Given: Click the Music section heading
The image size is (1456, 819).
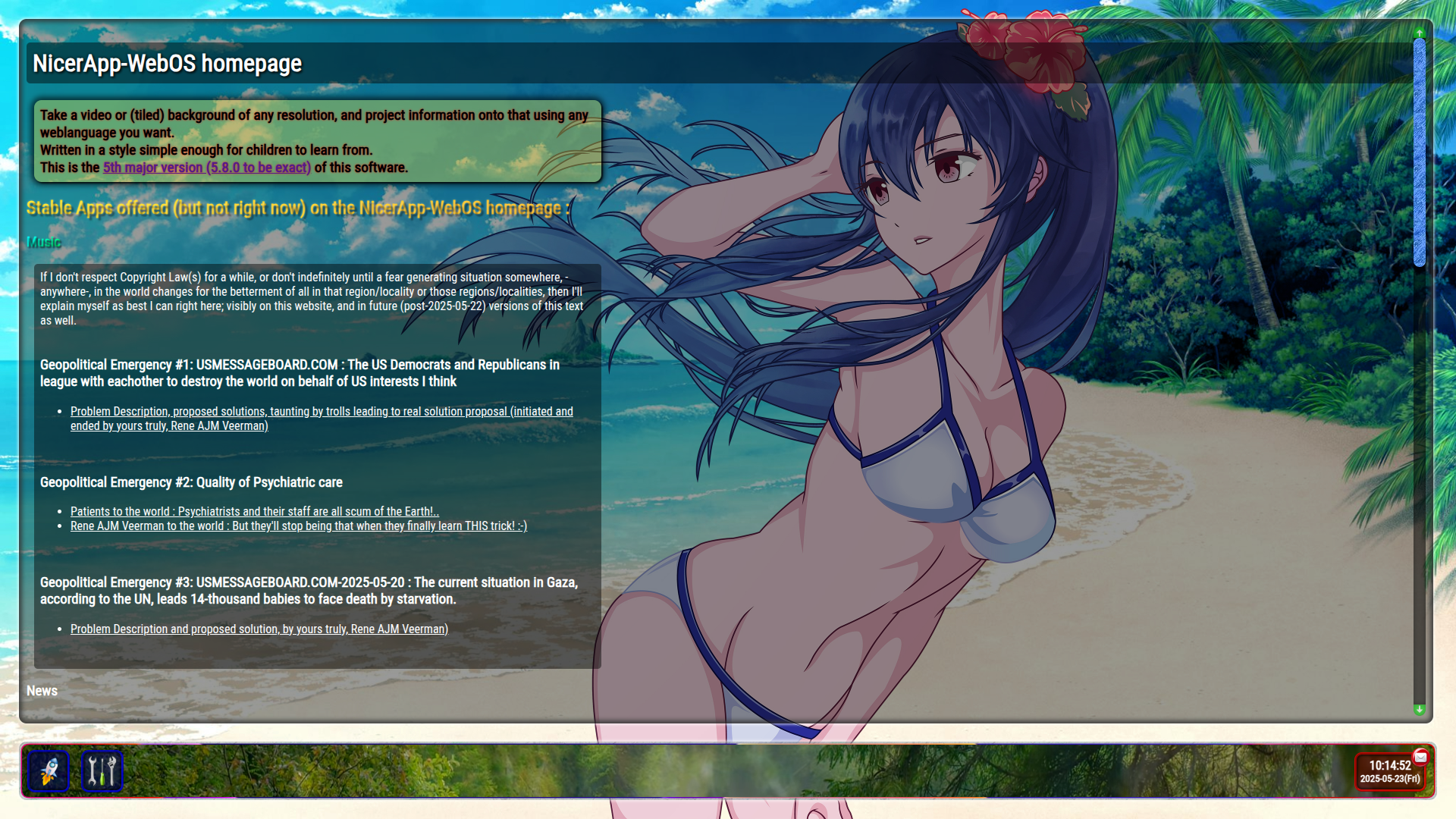Looking at the screenshot, I should 43,242.
